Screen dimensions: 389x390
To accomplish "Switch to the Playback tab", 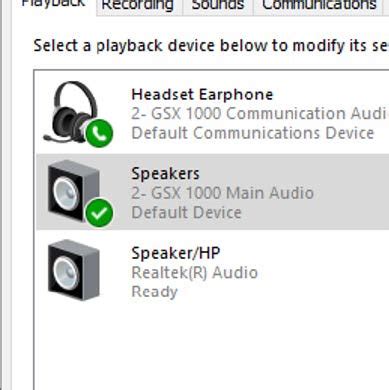I will pyautogui.click(x=54, y=5).
